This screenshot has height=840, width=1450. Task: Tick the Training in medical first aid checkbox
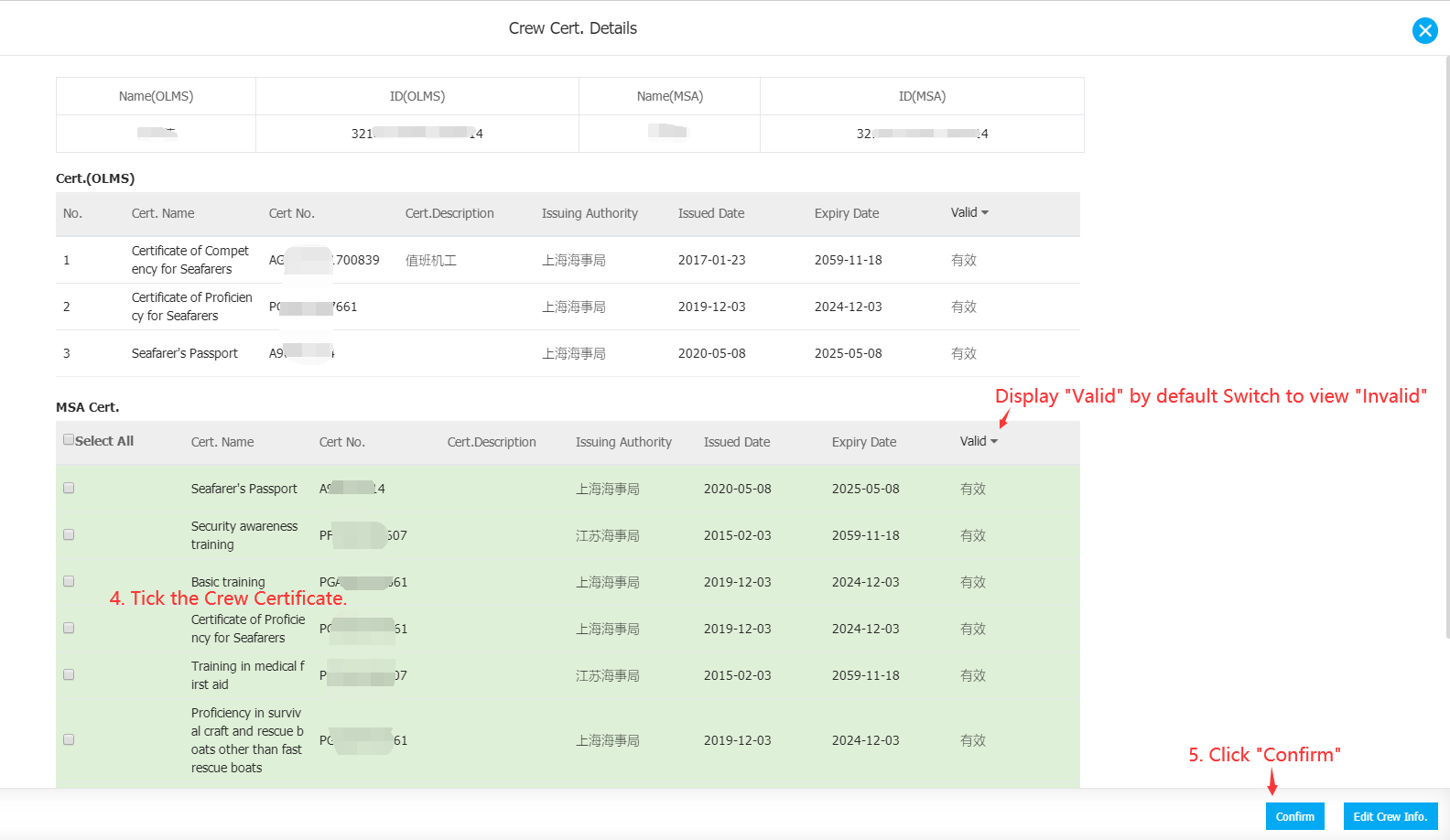[69, 675]
